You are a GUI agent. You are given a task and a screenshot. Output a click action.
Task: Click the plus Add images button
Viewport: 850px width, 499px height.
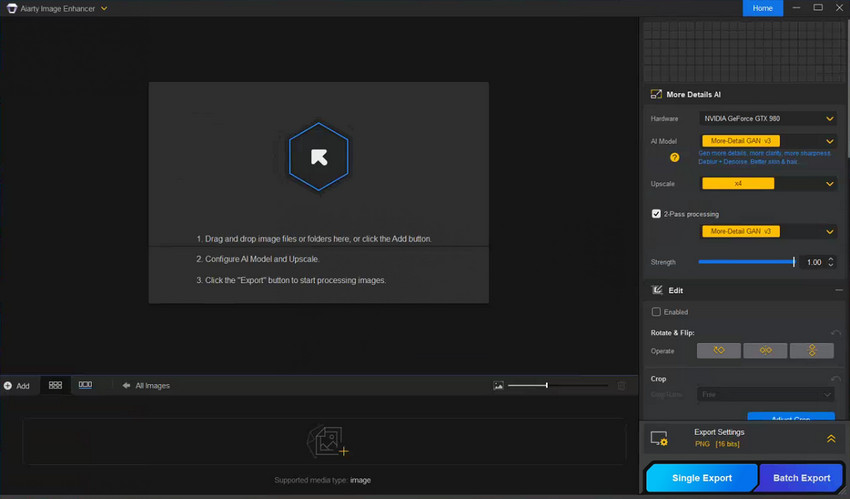pyautogui.click(x=17, y=386)
